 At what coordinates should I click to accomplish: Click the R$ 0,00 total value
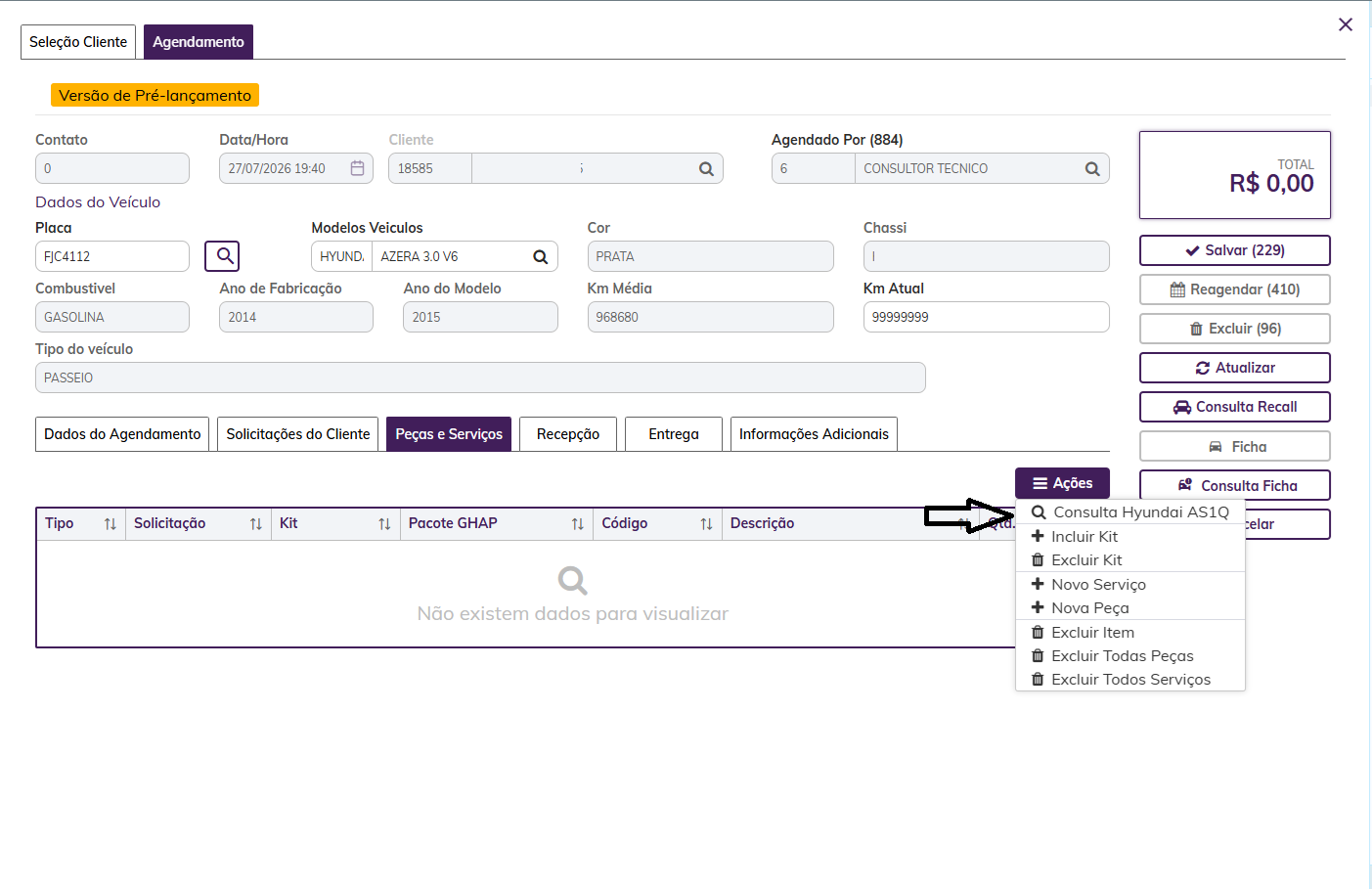tap(1271, 183)
